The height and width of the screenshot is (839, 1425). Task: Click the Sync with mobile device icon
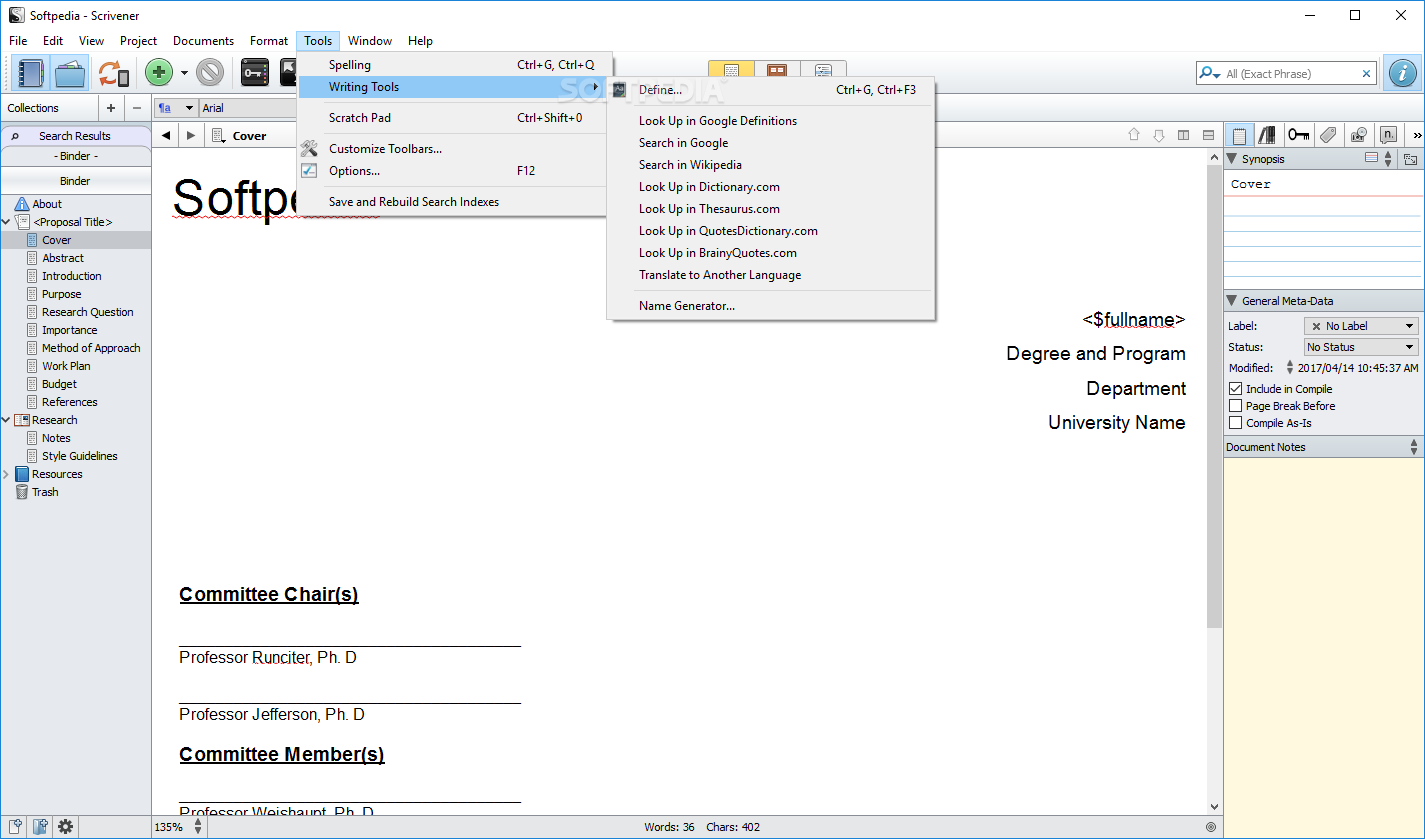(x=114, y=73)
